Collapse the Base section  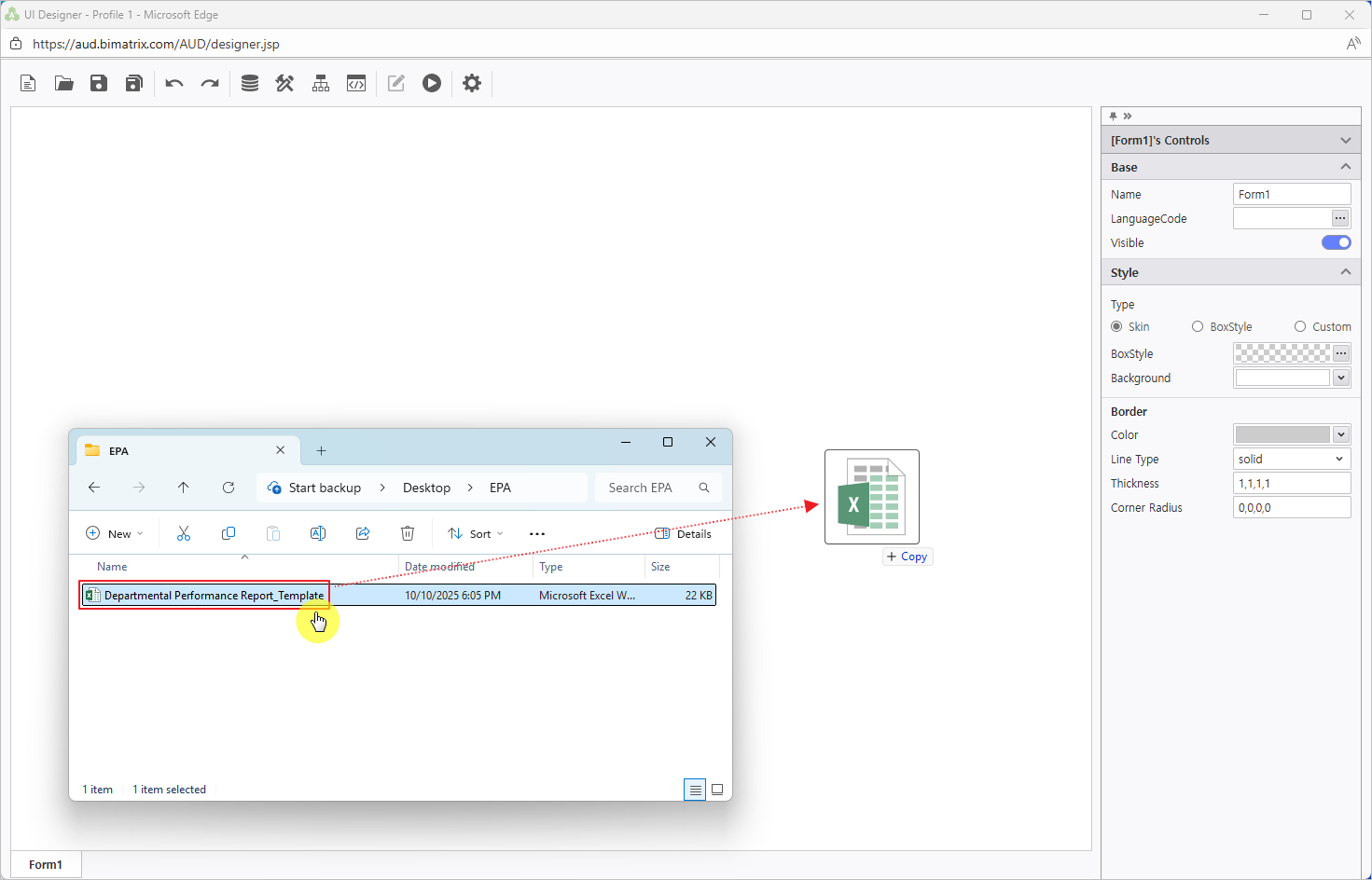click(x=1345, y=166)
